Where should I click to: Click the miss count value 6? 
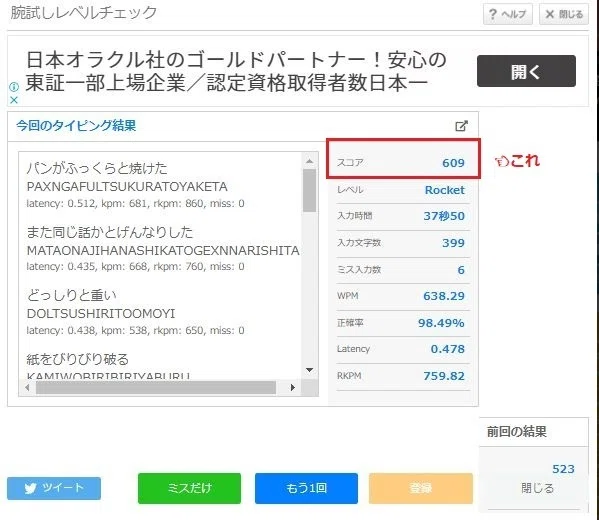click(461, 270)
